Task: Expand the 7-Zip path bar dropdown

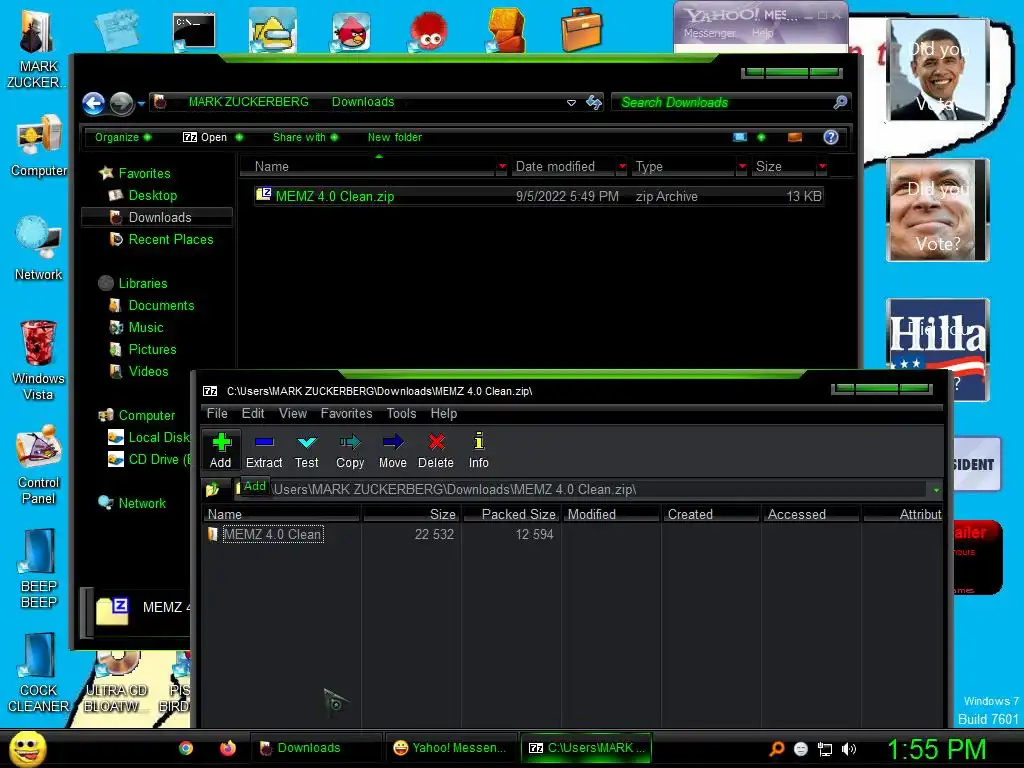Action: [936, 490]
